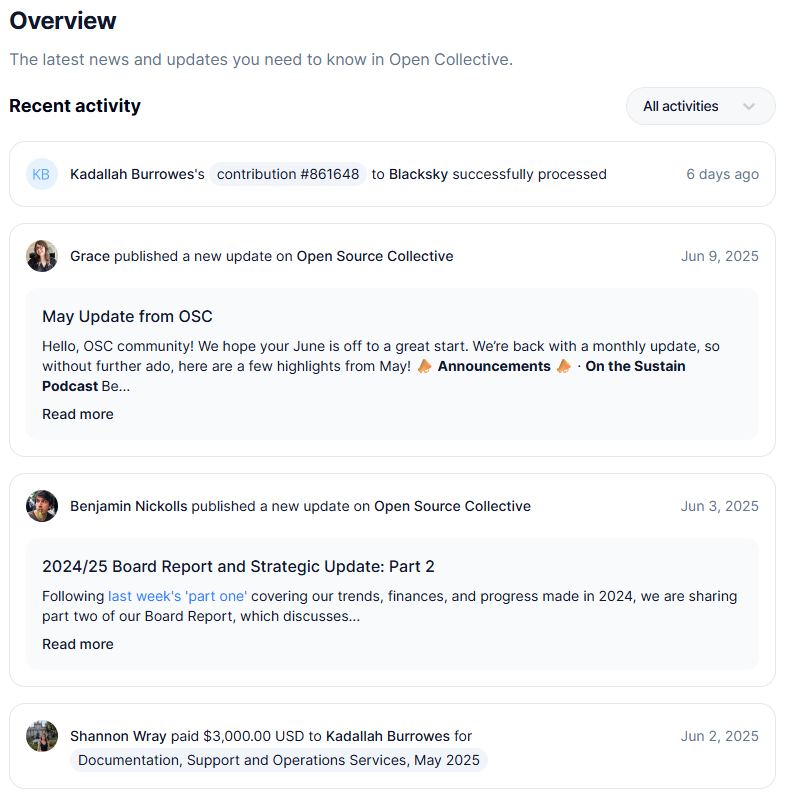Read more of May Update from OSC
Screen dimensions: 787x794
click(x=78, y=414)
